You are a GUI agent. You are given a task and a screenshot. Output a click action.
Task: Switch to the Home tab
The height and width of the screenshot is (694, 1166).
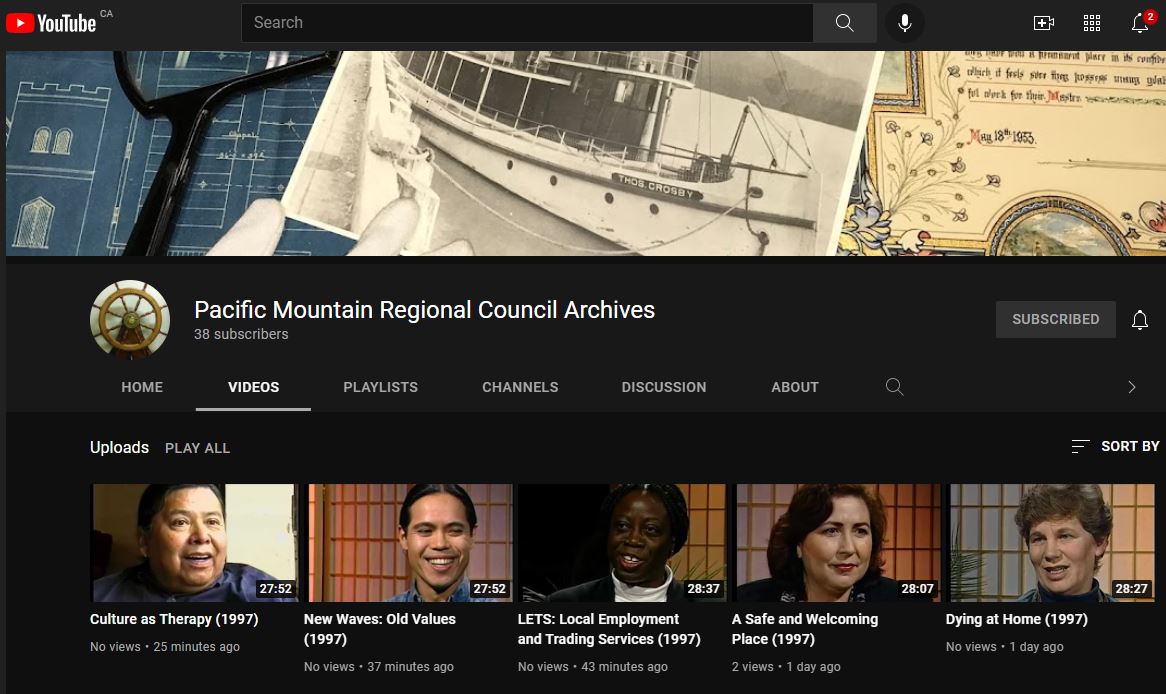tap(142, 388)
